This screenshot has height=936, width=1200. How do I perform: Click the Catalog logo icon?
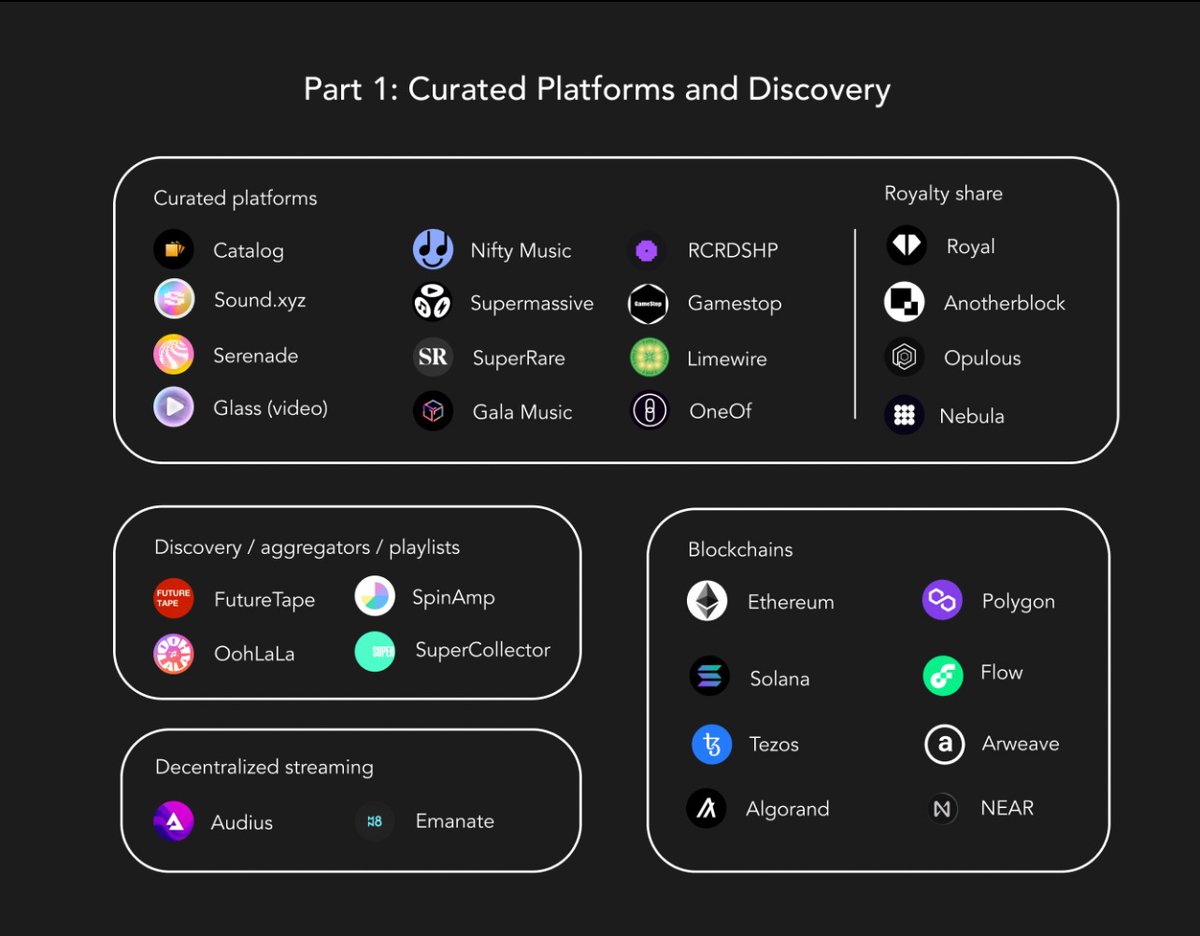[174, 250]
